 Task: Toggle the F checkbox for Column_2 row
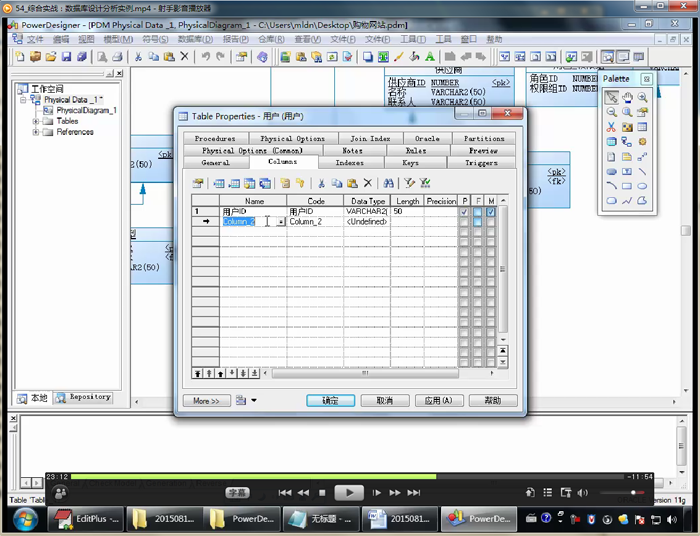coord(477,222)
